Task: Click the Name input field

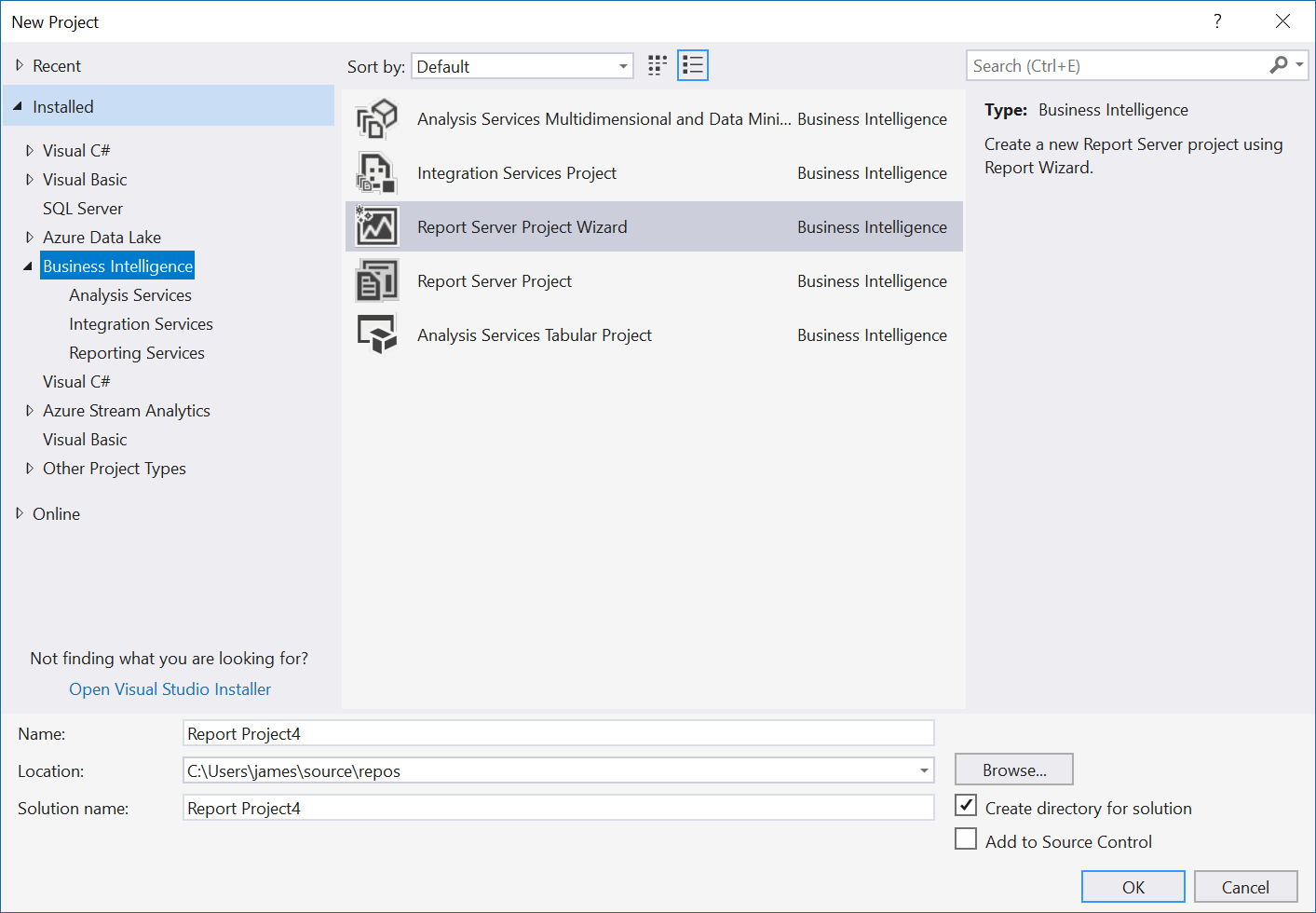Action: point(559,733)
